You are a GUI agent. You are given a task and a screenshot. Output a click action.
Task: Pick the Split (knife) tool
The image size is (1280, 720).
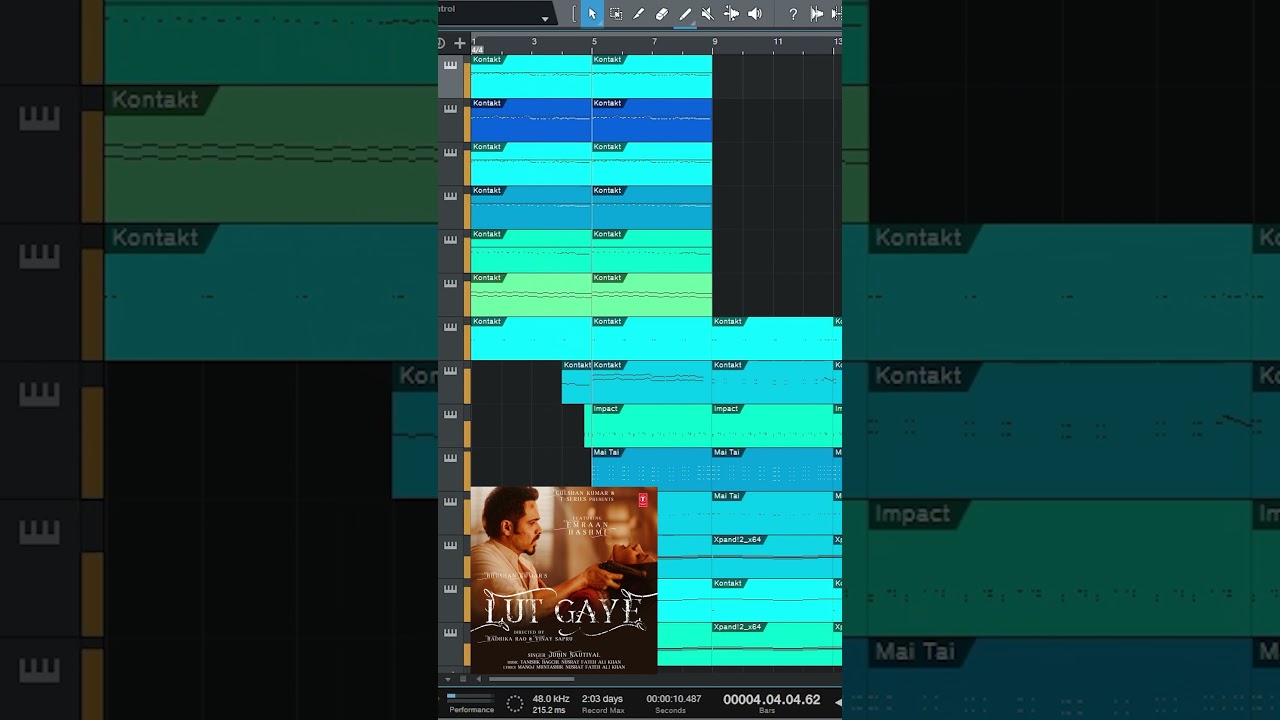click(639, 14)
